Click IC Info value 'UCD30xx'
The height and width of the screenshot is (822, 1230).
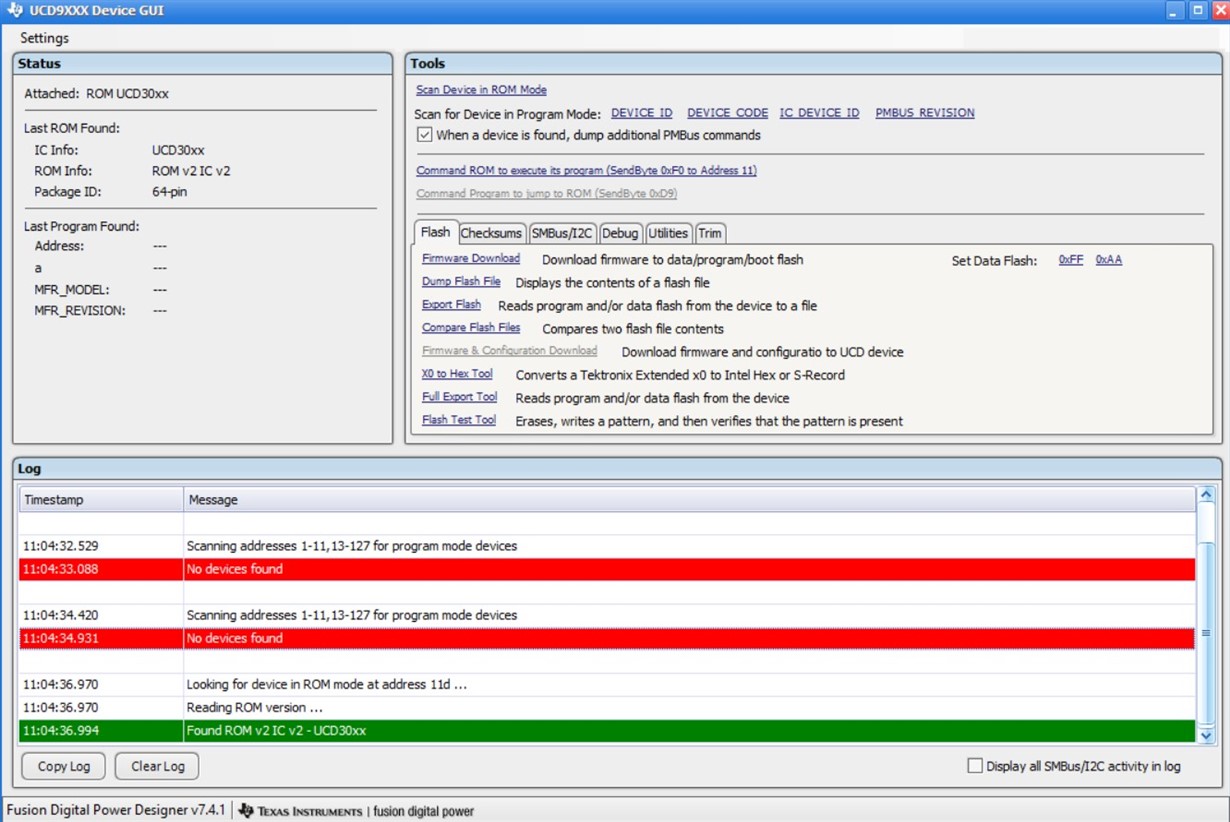pos(178,150)
